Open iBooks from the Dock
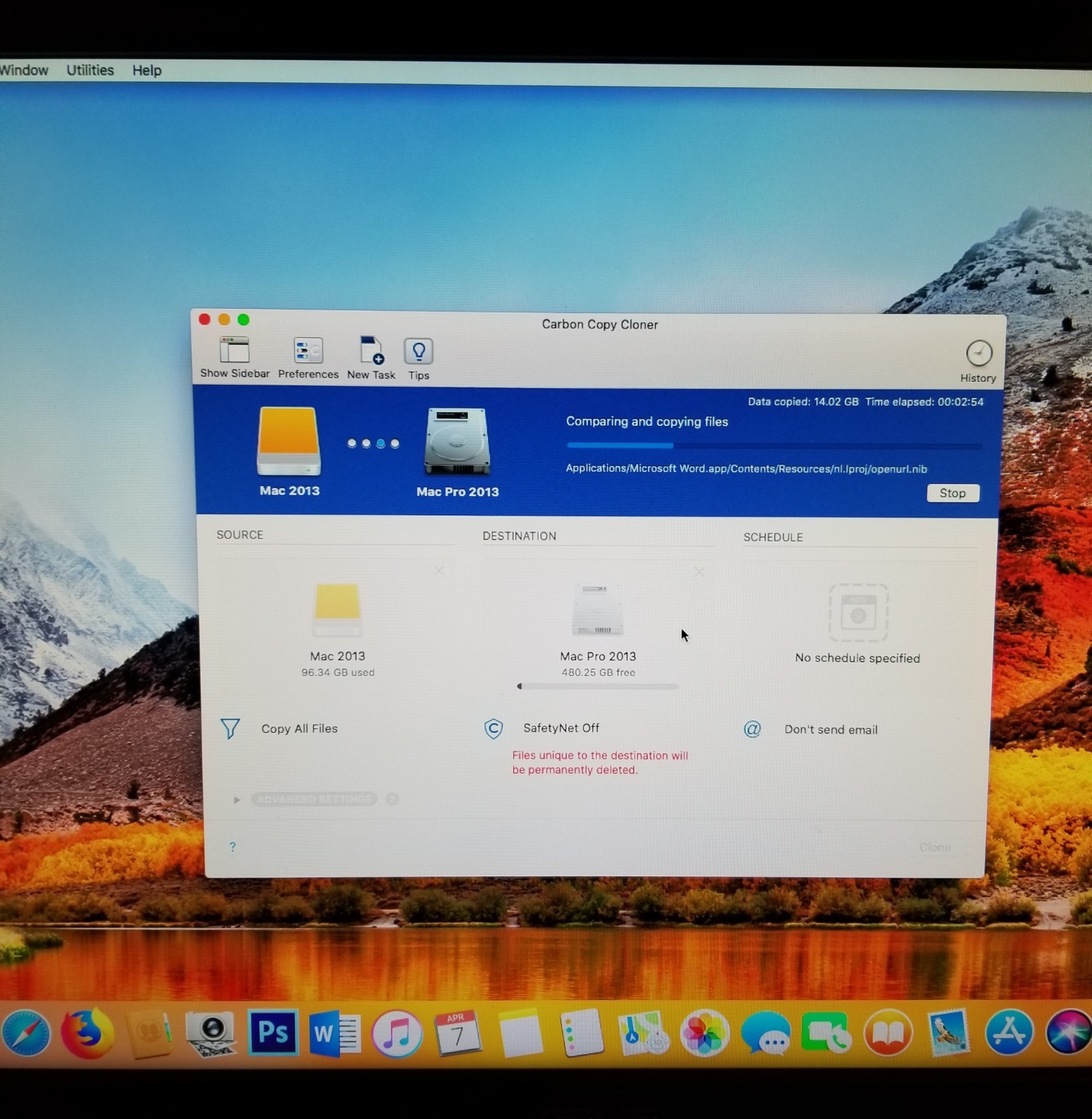 [888, 1033]
